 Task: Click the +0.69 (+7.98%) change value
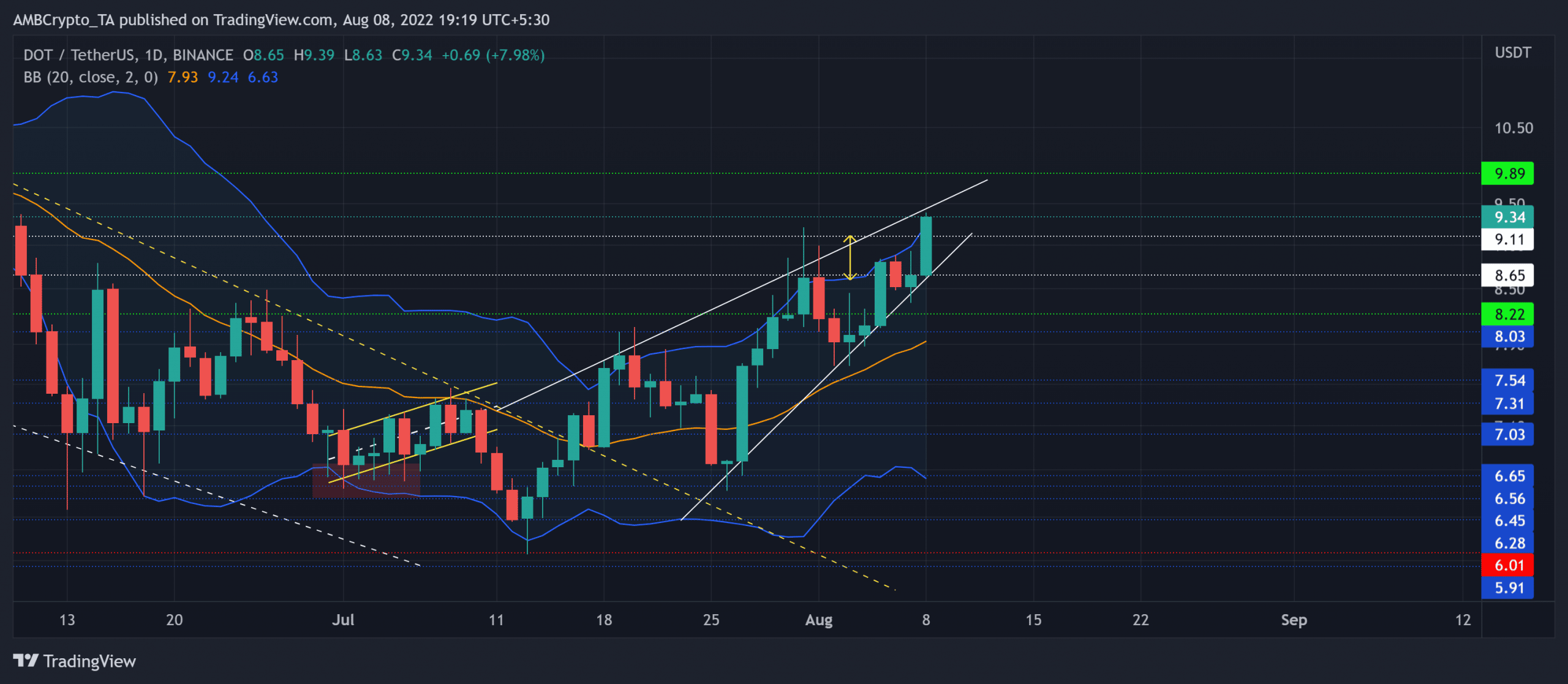[x=493, y=55]
